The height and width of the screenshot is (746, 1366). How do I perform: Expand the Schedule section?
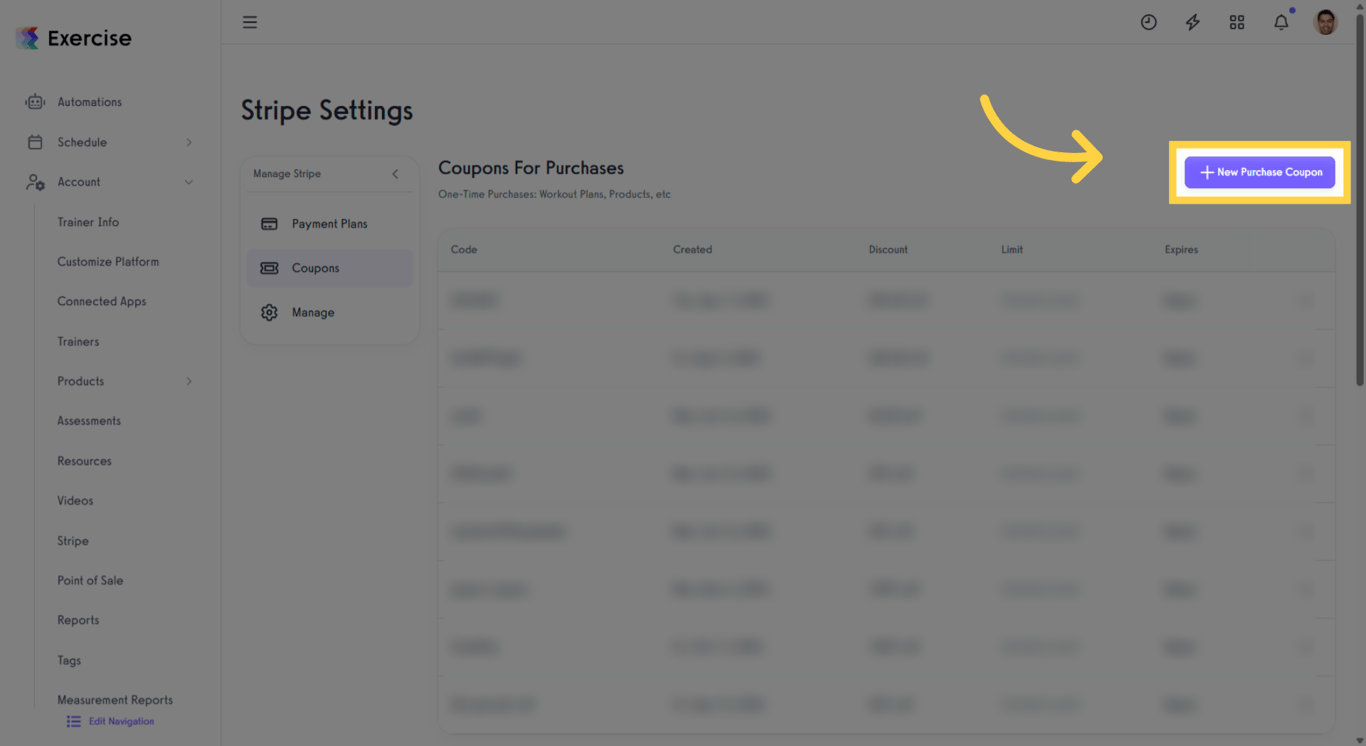click(188, 141)
